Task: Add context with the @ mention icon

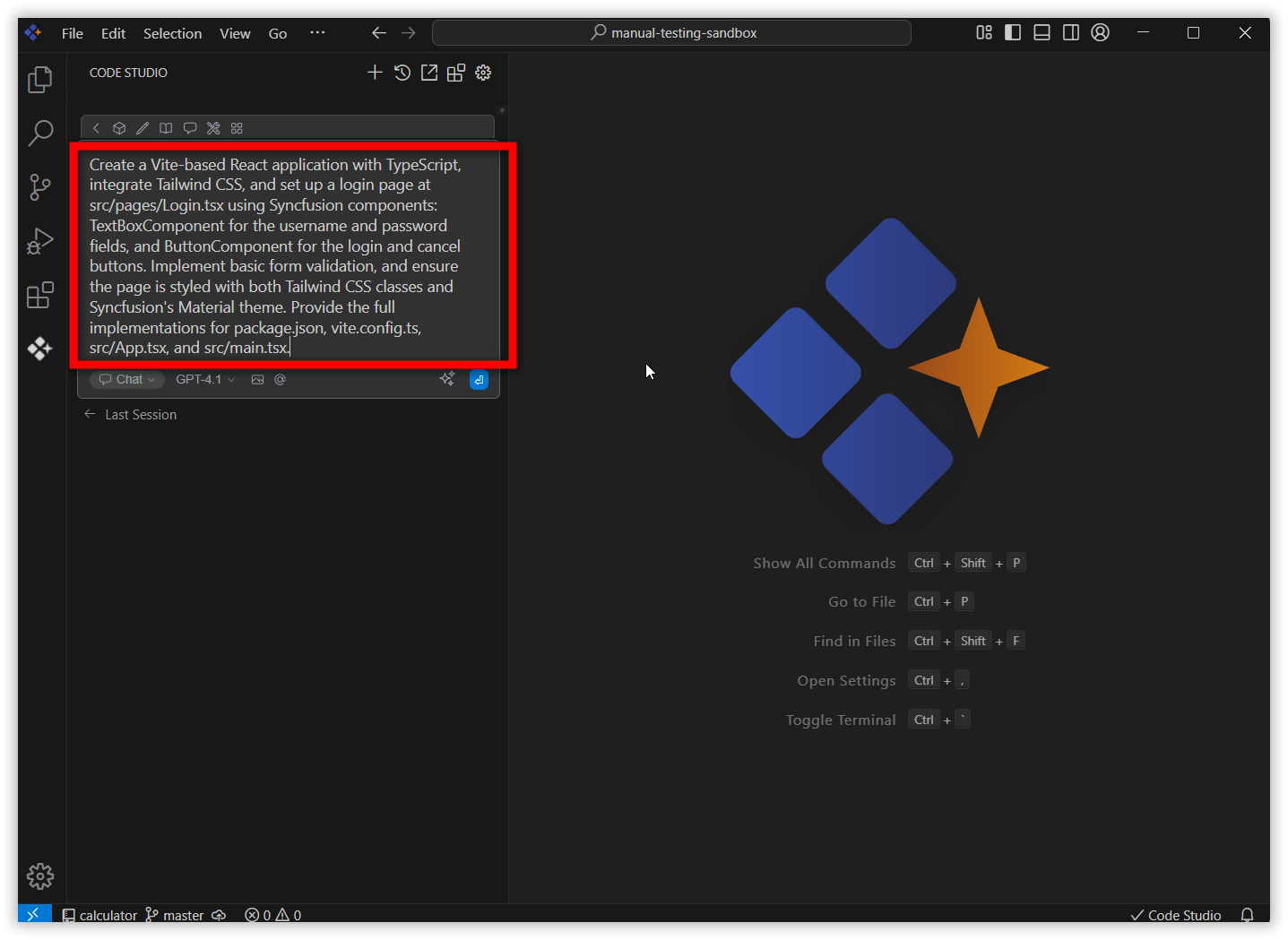Action: tap(280, 380)
